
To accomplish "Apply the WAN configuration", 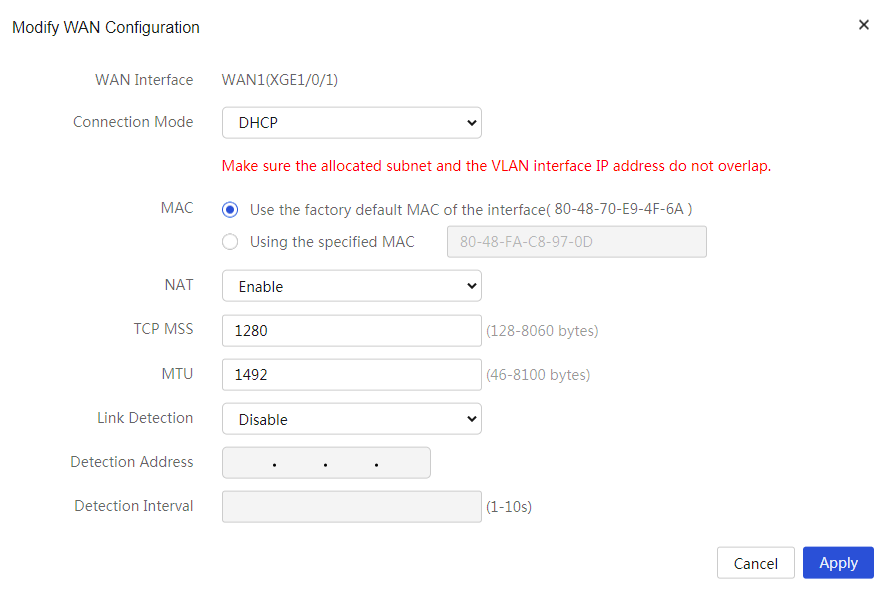I will 838,563.
